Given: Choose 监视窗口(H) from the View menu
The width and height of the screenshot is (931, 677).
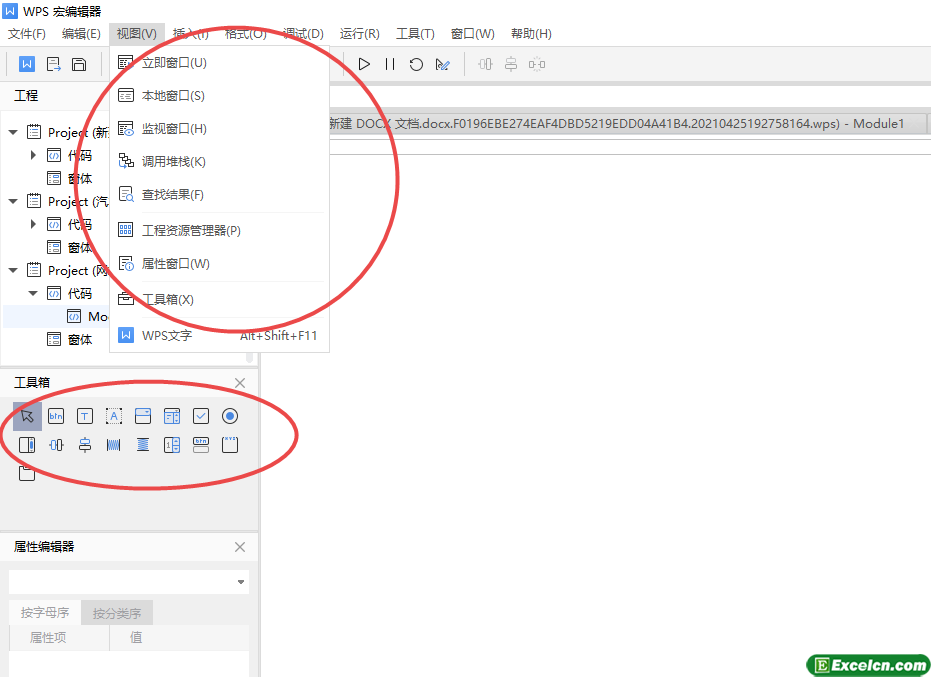Looking at the screenshot, I should tap(220, 129).
